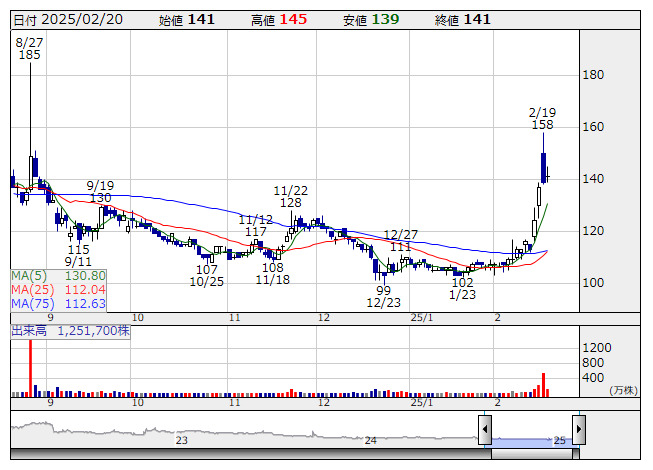Click the 高値 145 high price
The image size is (653, 470).
(x=279, y=20)
